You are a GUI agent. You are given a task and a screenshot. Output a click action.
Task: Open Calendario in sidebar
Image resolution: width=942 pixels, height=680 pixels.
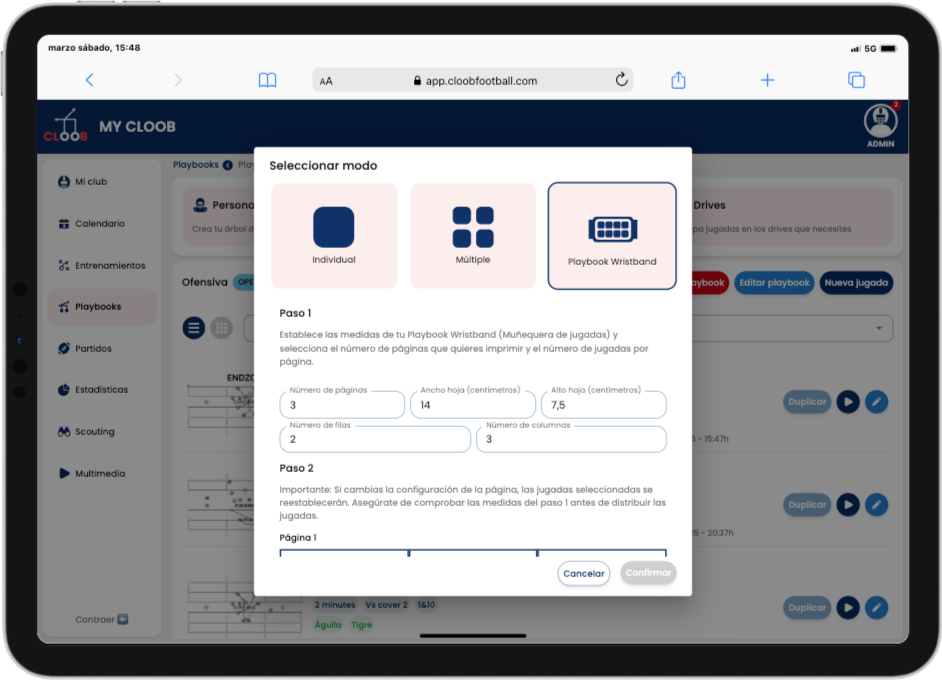coord(99,224)
